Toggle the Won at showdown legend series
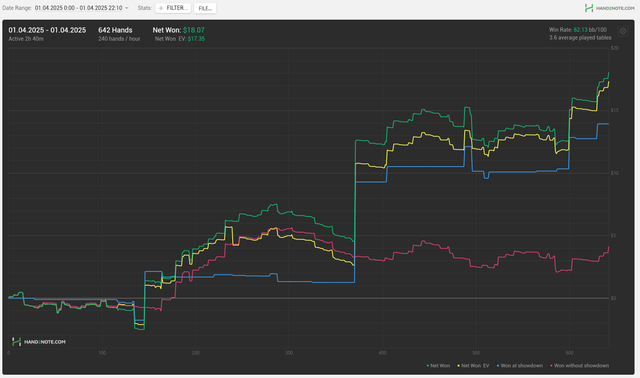 point(520,366)
